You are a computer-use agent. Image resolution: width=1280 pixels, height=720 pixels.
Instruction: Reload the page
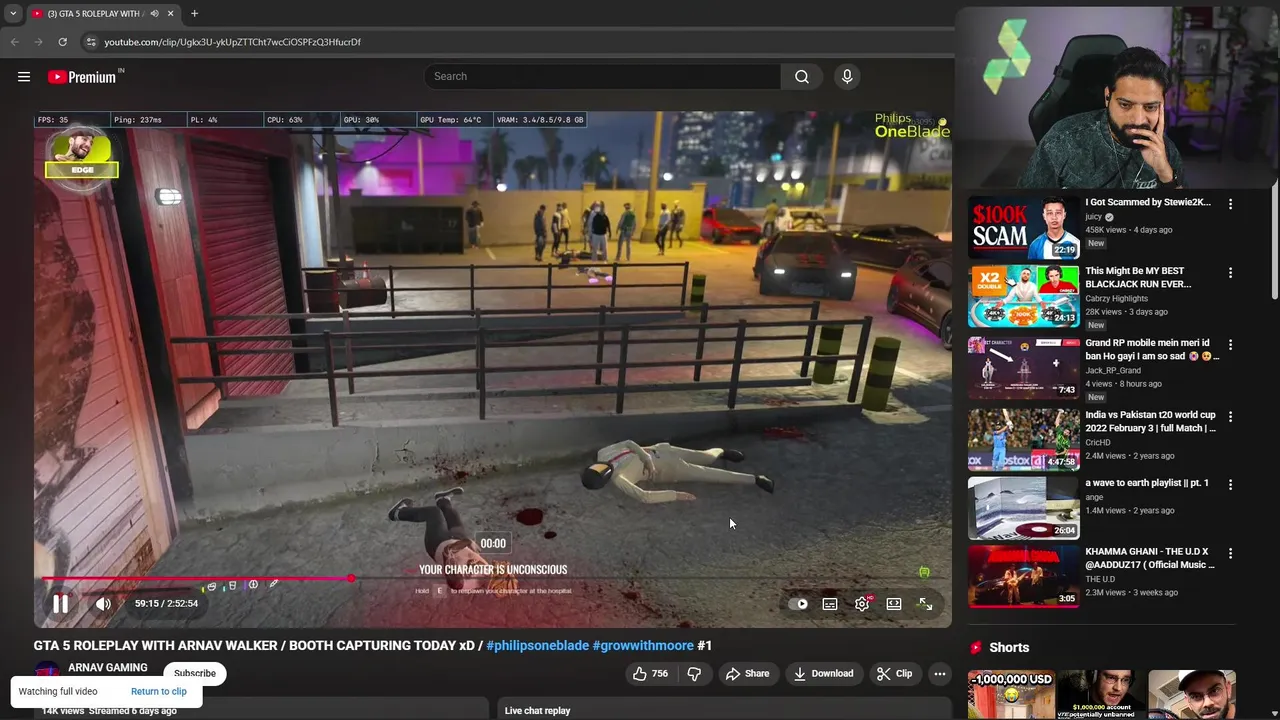point(62,42)
